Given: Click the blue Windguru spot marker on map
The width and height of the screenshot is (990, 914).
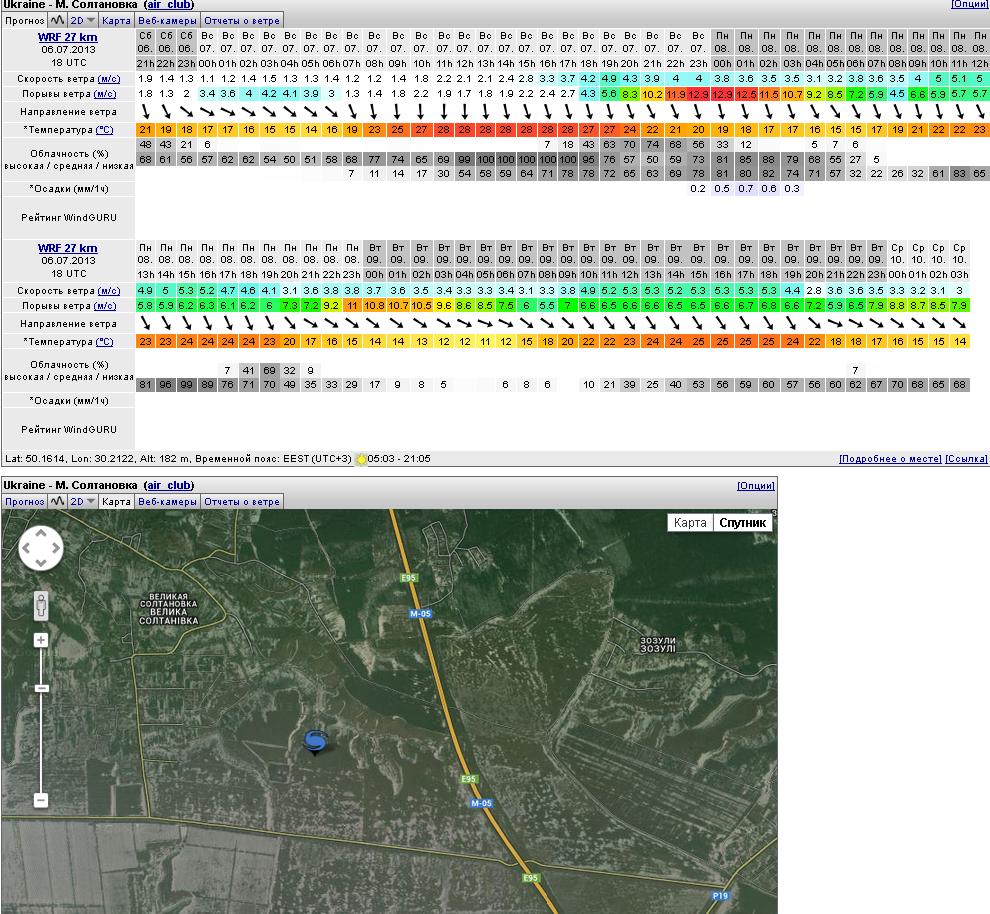Looking at the screenshot, I should tap(316, 741).
